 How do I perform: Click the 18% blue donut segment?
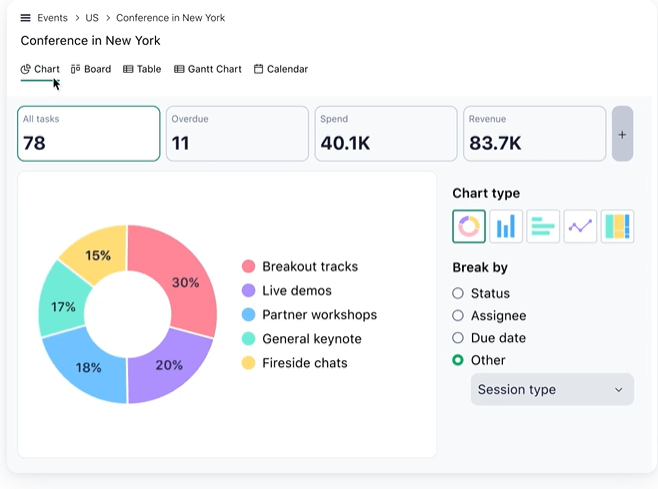[89, 368]
